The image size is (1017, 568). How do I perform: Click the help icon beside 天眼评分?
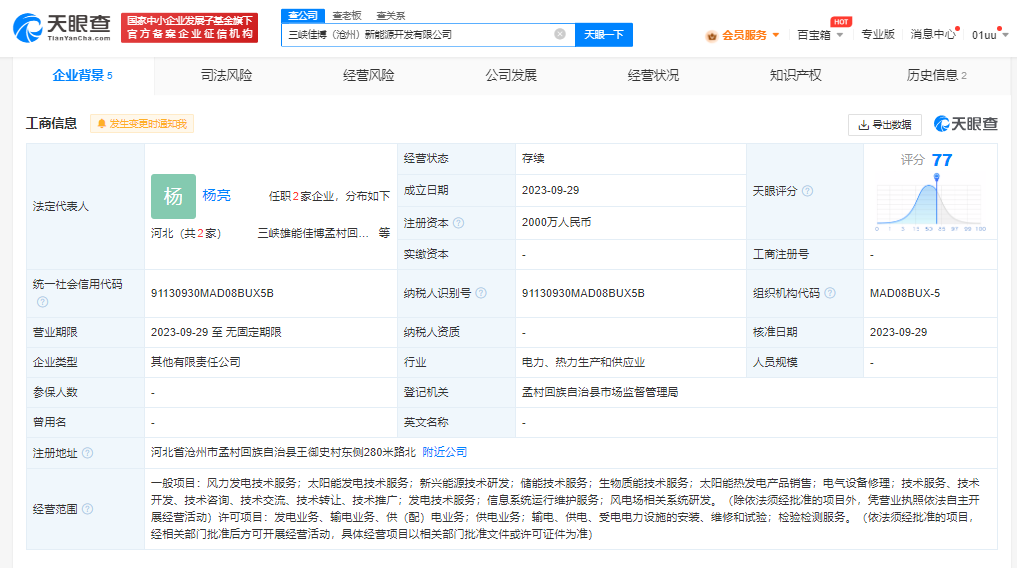(807, 191)
